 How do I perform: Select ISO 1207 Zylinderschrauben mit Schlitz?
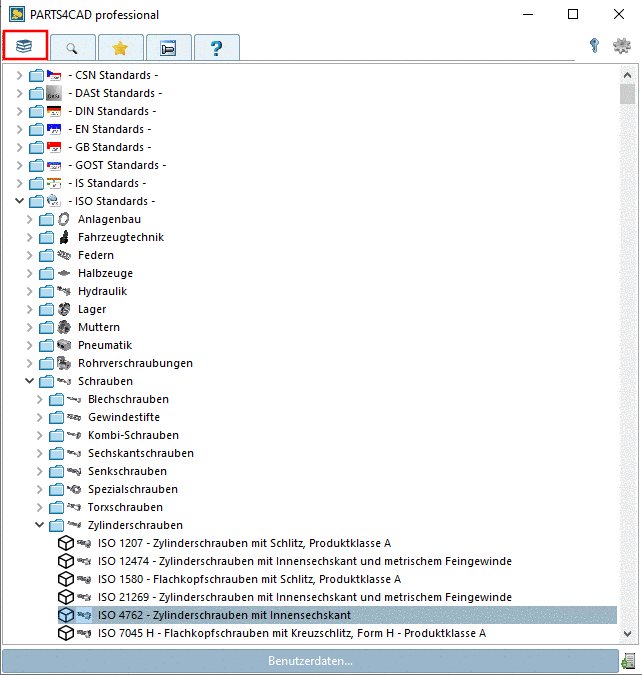(x=244, y=543)
